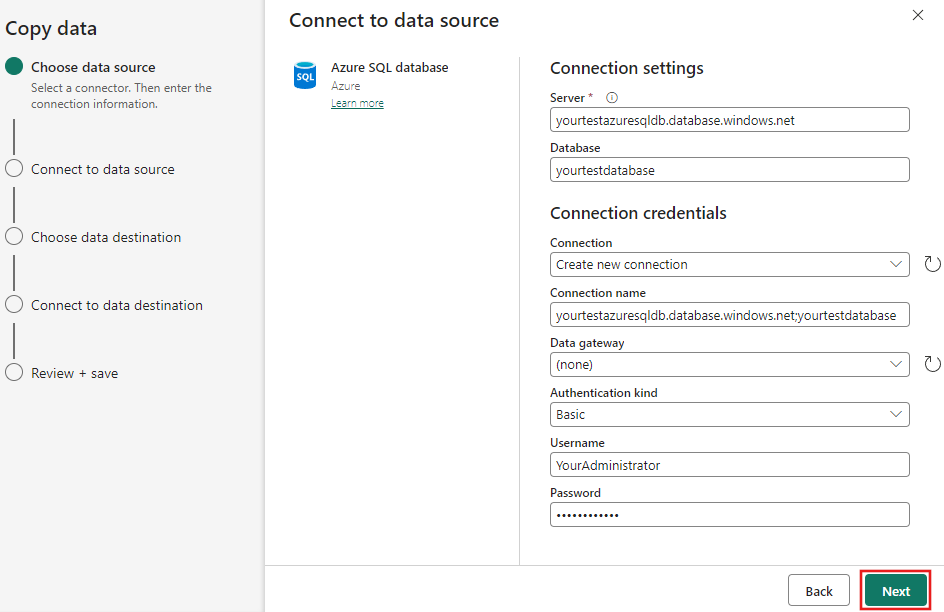The height and width of the screenshot is (612, 944).
Task: Close the Connect to data source dialog
Action: [917, 15]
